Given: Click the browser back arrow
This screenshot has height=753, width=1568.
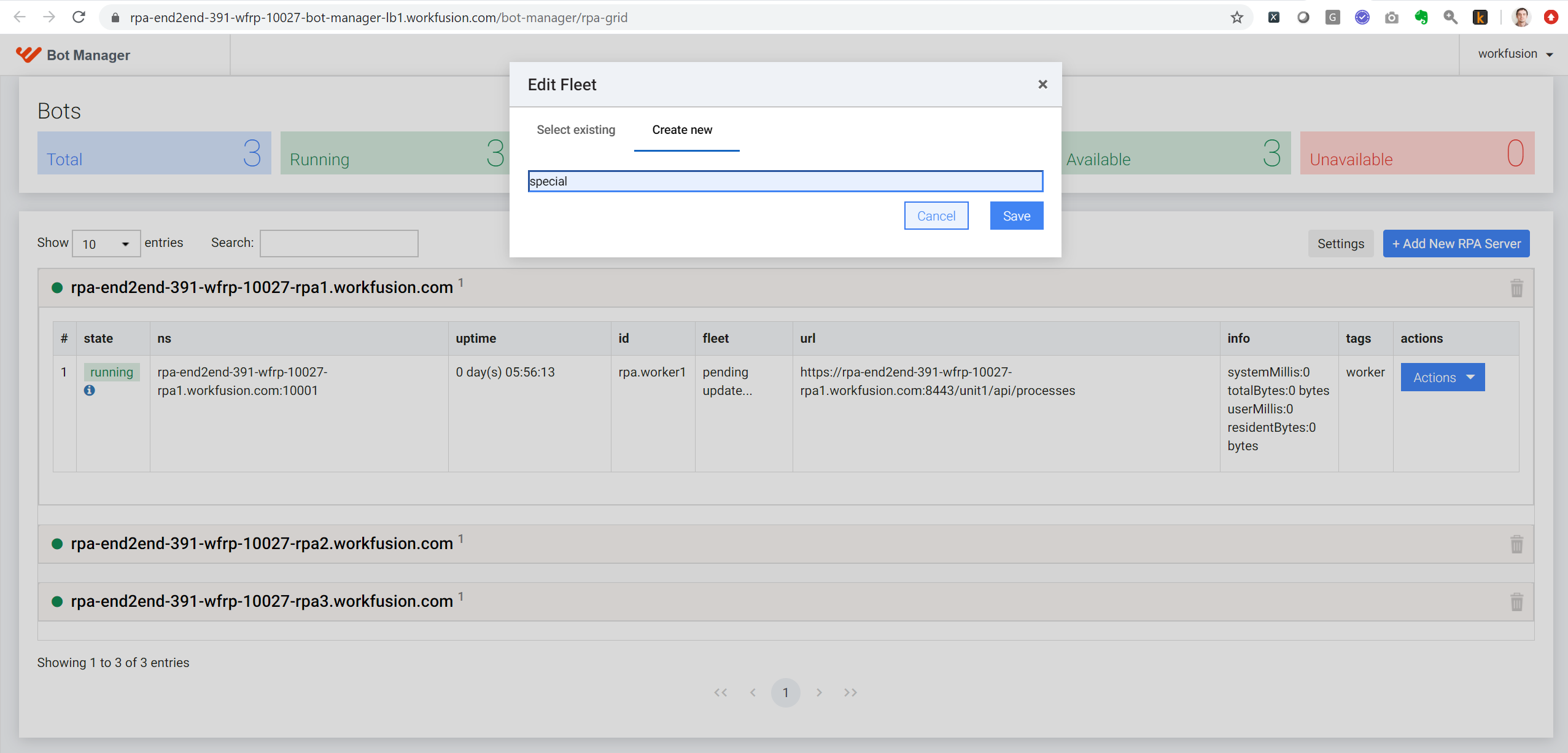Looking at the screenshot, I should (x=20, y=17).
